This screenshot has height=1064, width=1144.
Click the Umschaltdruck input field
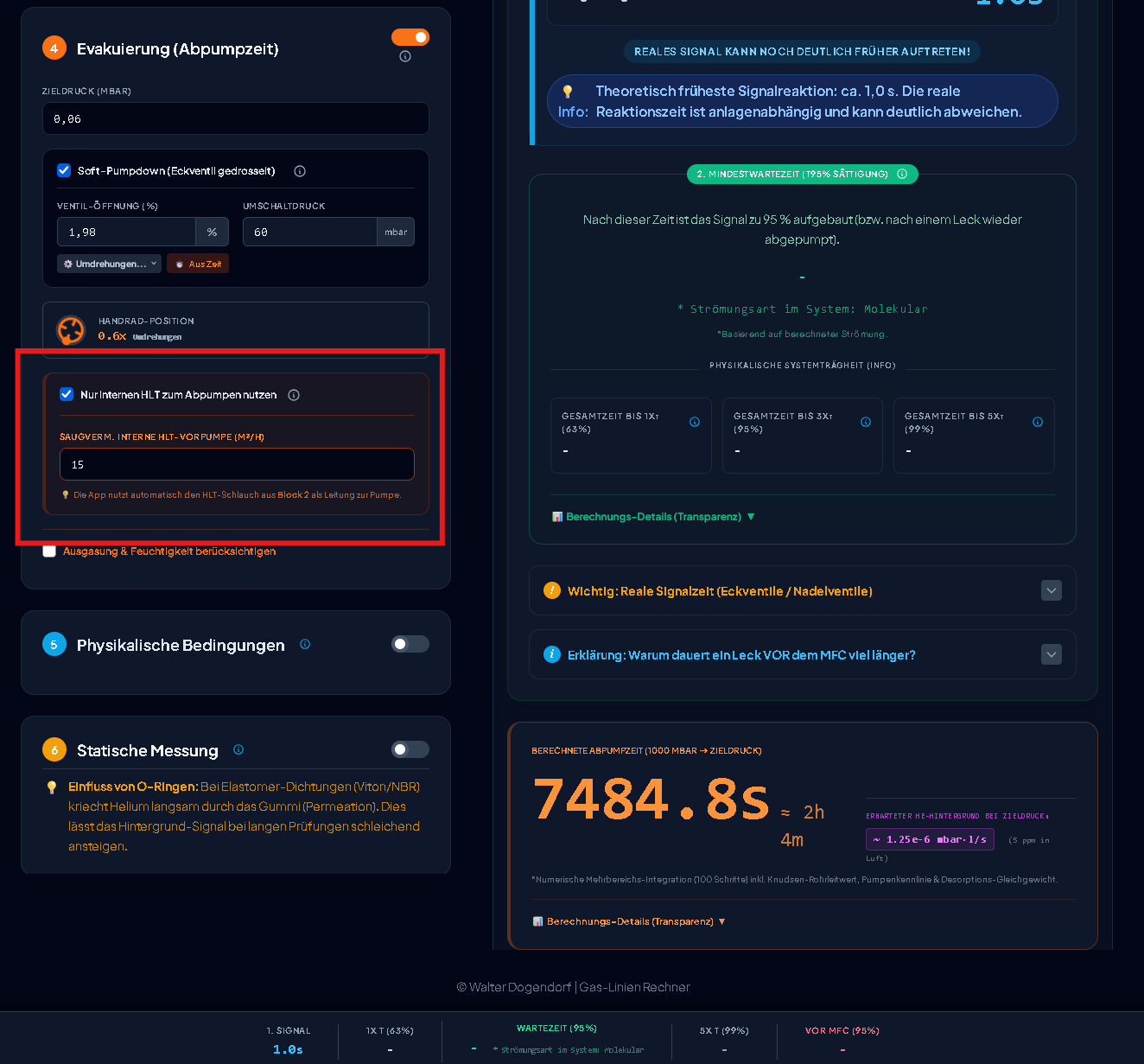309,232
